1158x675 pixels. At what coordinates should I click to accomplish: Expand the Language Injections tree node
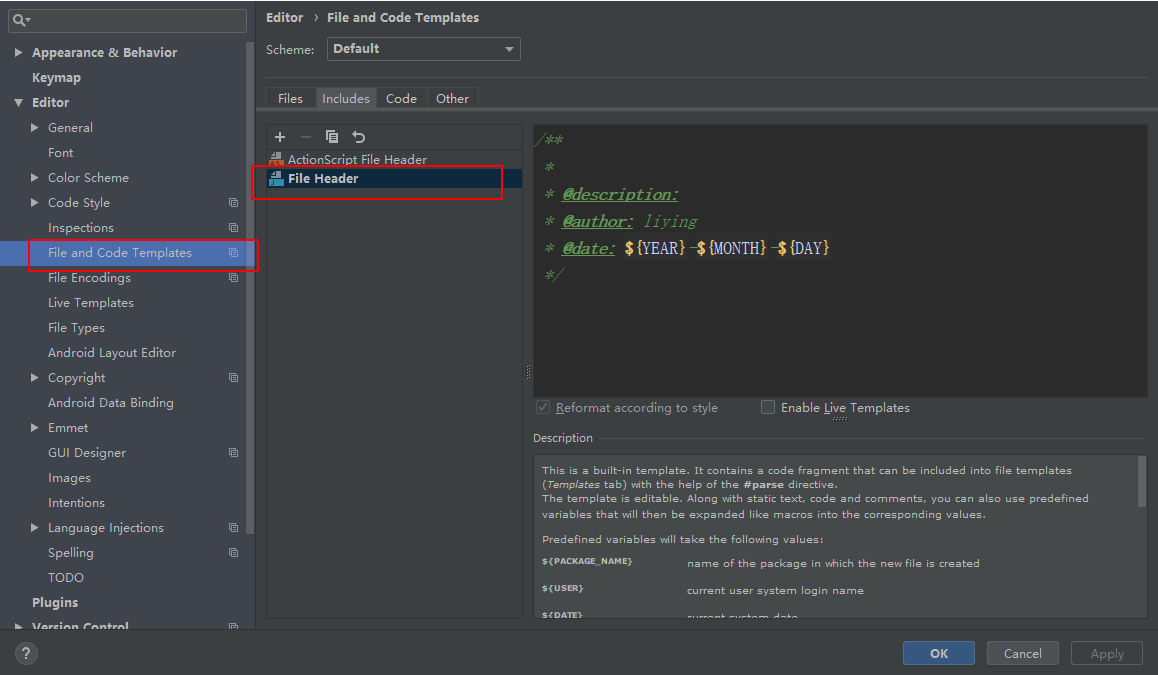(x=35, y=528)
